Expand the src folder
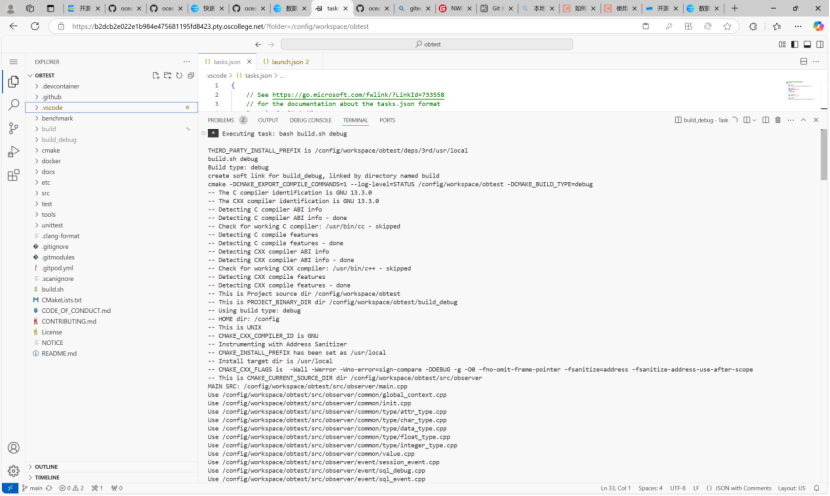830x496 pixels. click(111, 193)
